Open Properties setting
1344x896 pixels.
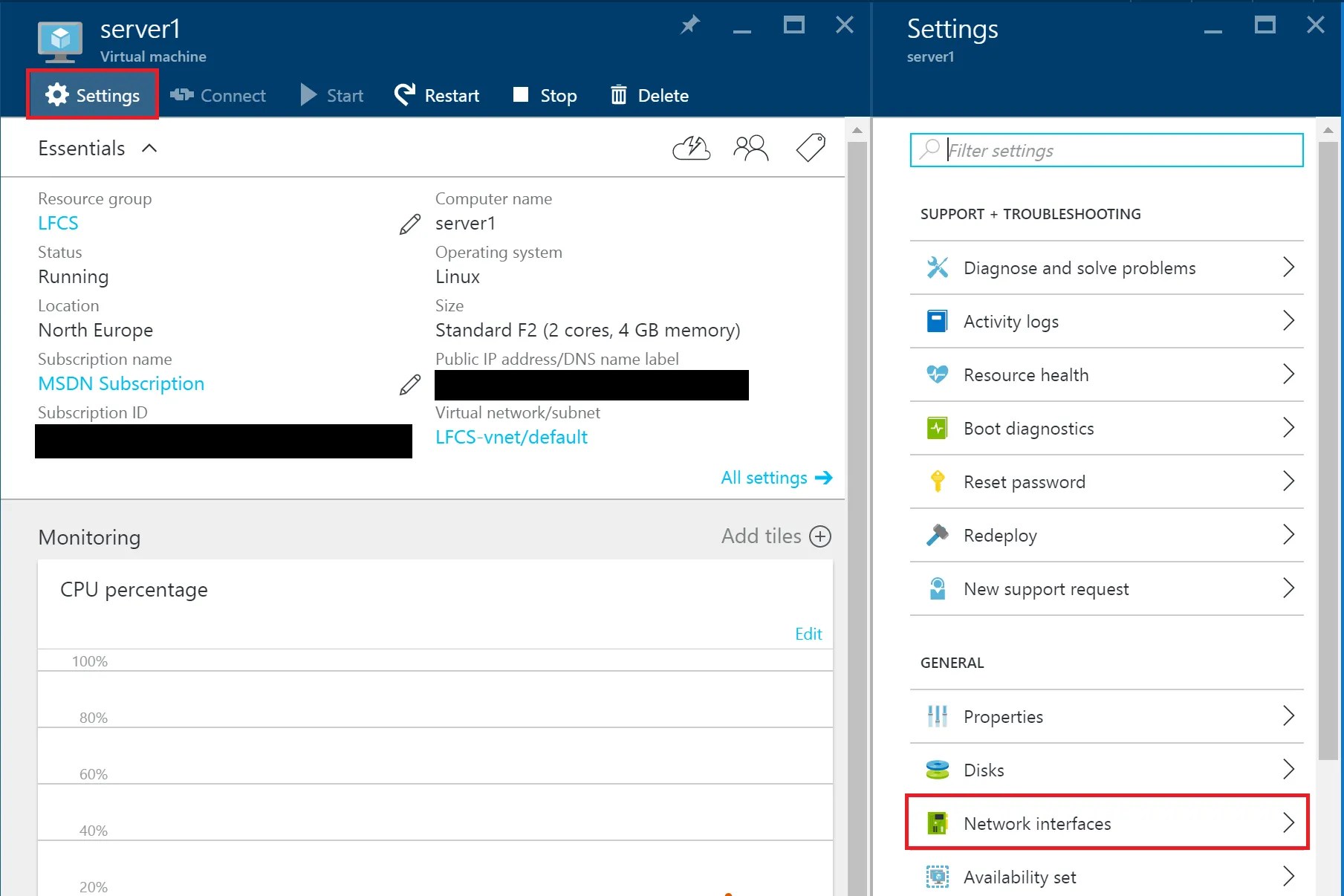[x=1106, y=716]
